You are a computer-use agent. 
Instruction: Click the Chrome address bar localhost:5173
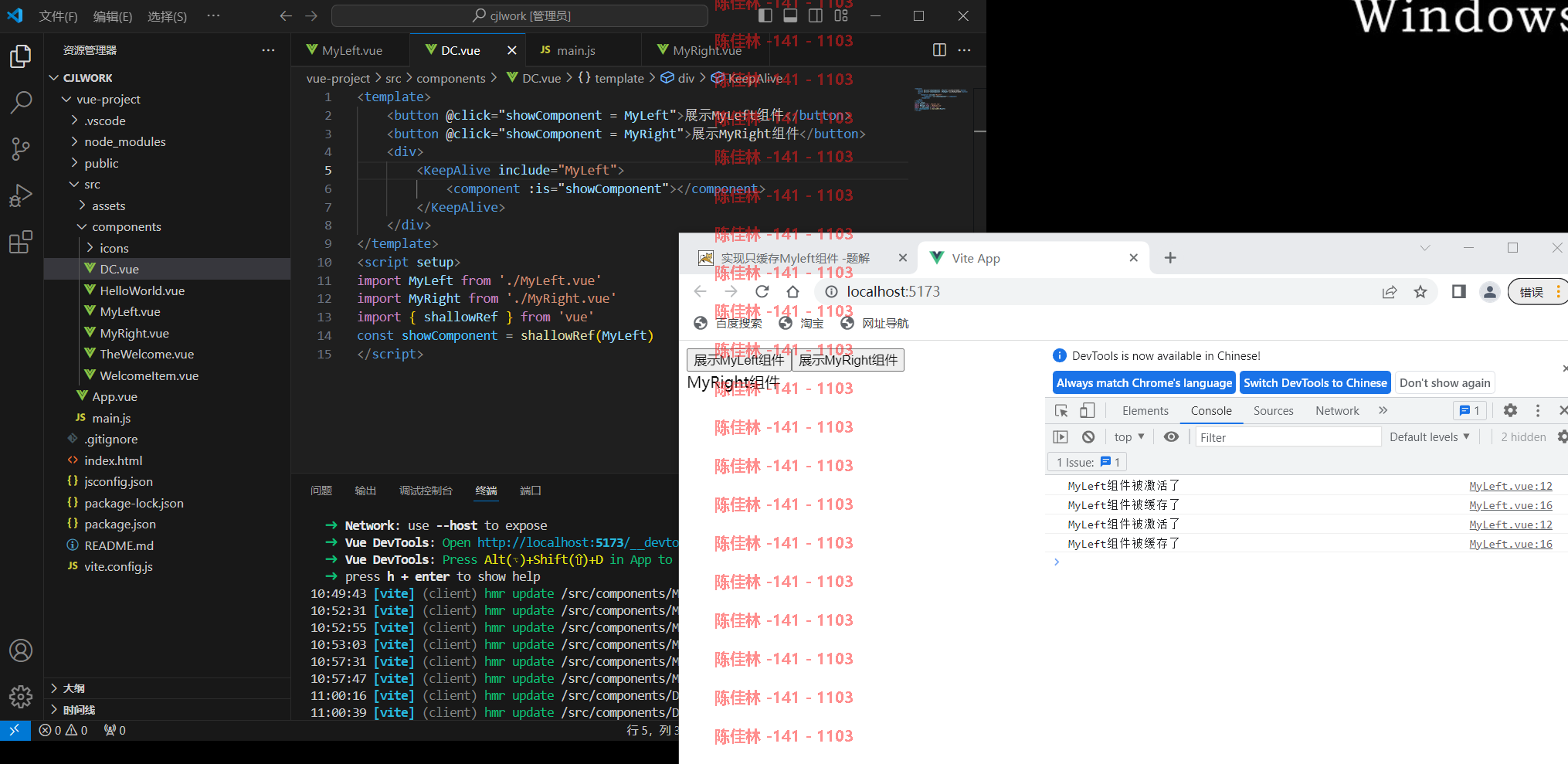click(893, 291)
